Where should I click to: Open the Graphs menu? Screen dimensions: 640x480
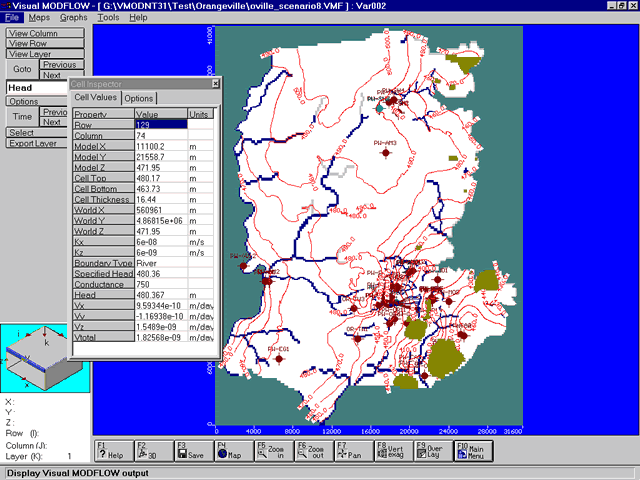73,18
